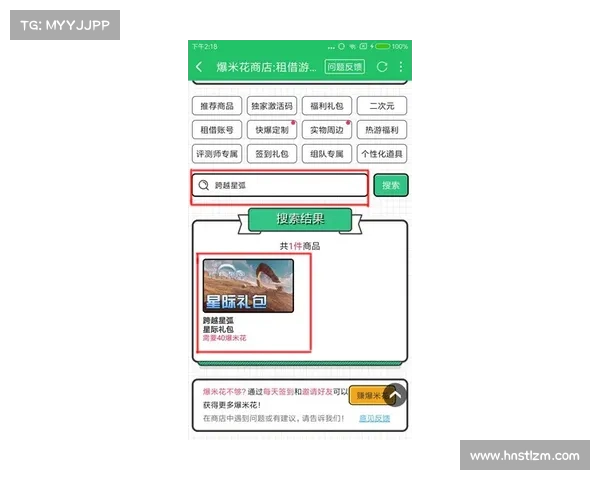Click the 每天签到 link text

click(x=279, y=392)
